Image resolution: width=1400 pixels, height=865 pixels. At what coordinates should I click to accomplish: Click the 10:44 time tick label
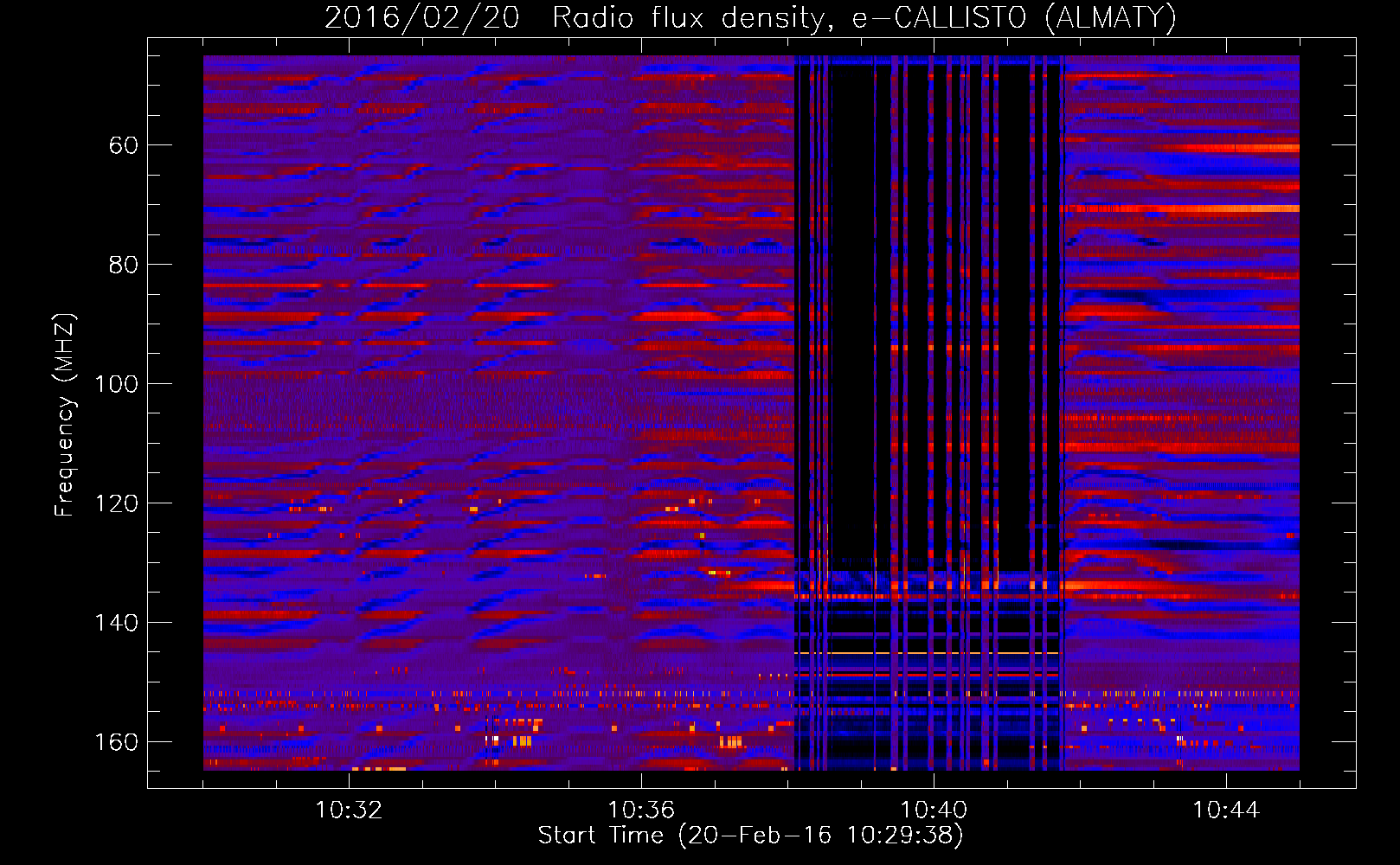1226,811
